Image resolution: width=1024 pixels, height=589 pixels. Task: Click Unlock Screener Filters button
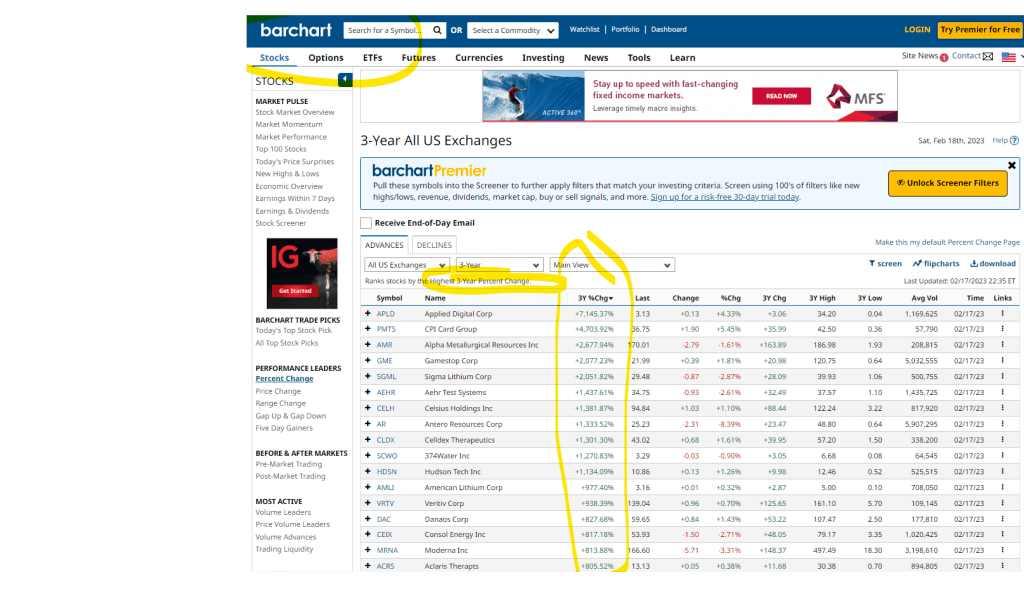947,183
